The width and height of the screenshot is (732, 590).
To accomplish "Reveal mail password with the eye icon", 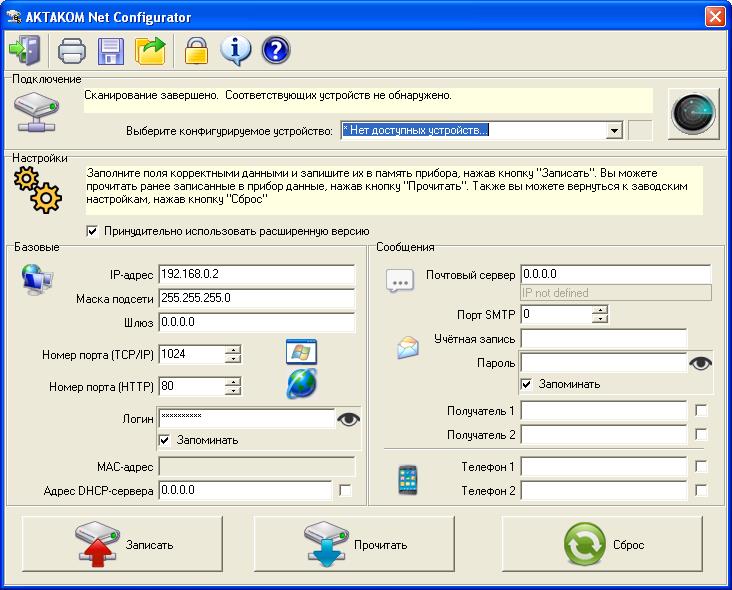I will point(700,363).
